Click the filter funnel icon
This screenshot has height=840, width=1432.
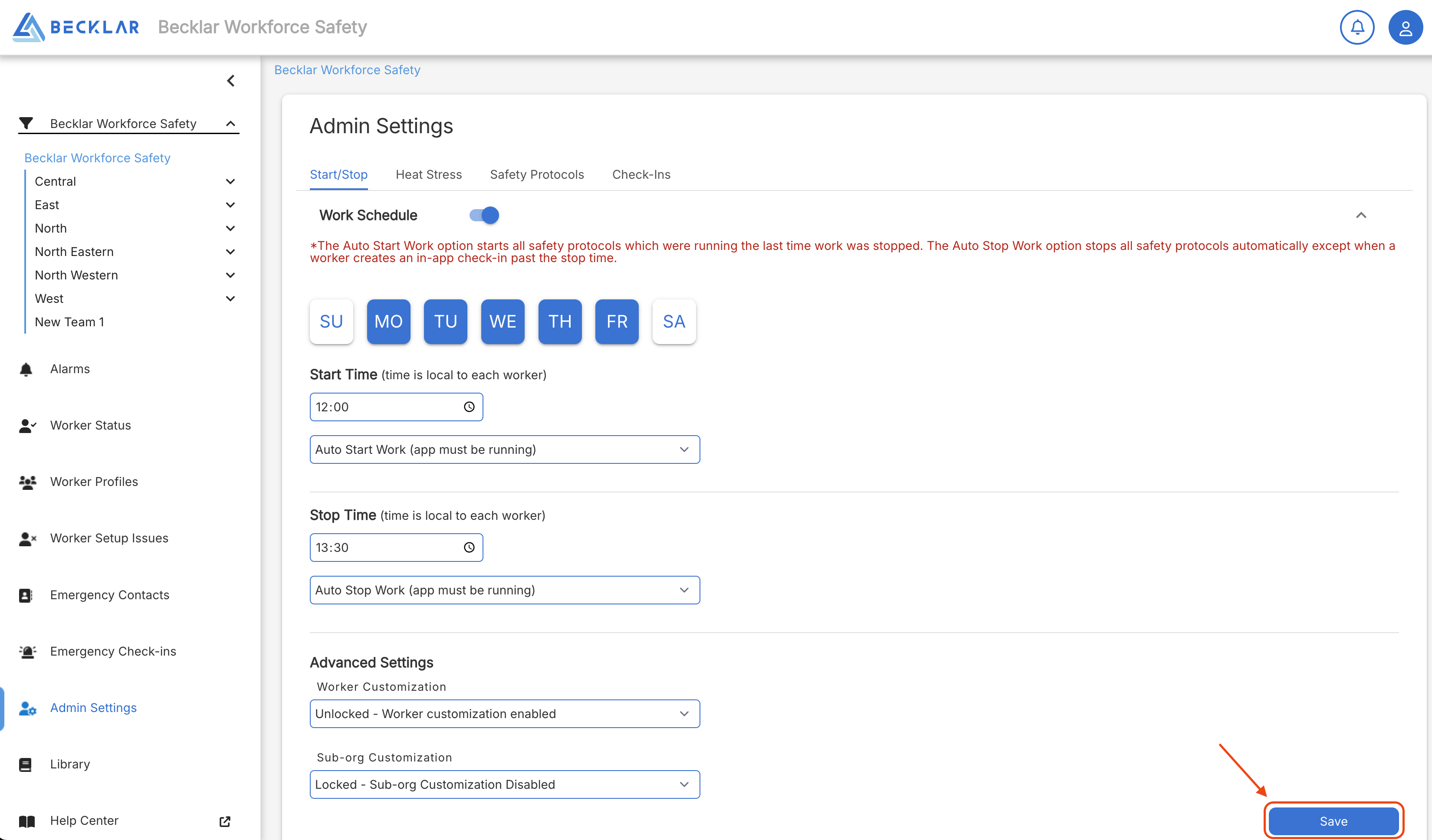pos(26,123)
